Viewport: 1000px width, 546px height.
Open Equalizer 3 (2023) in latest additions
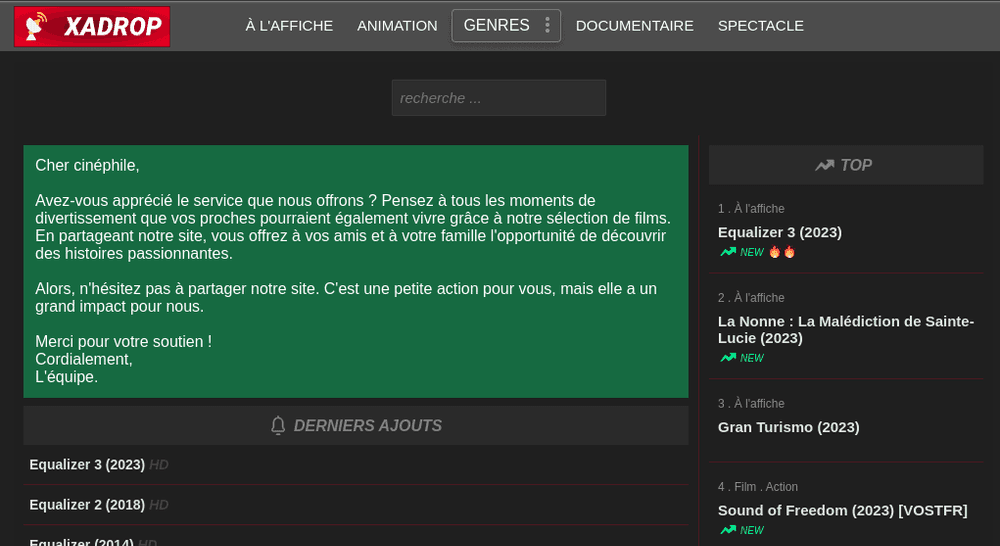[x=87, y=464]
